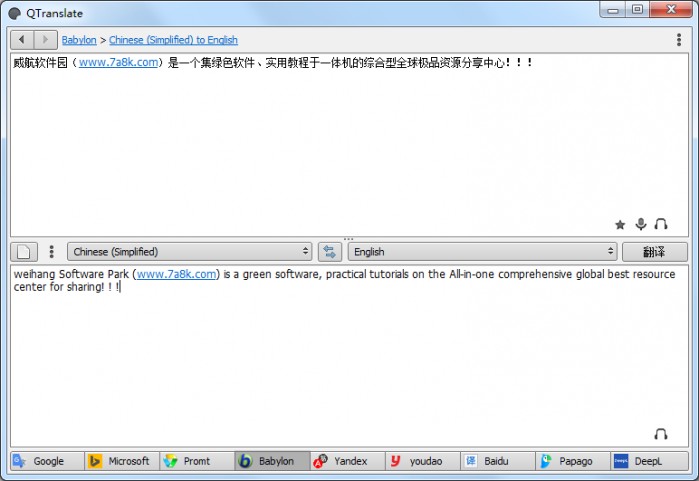Image resolution: width=699 pixels, height=481 pixels.
Task: Add source text to favorites star
Action: 620,224
